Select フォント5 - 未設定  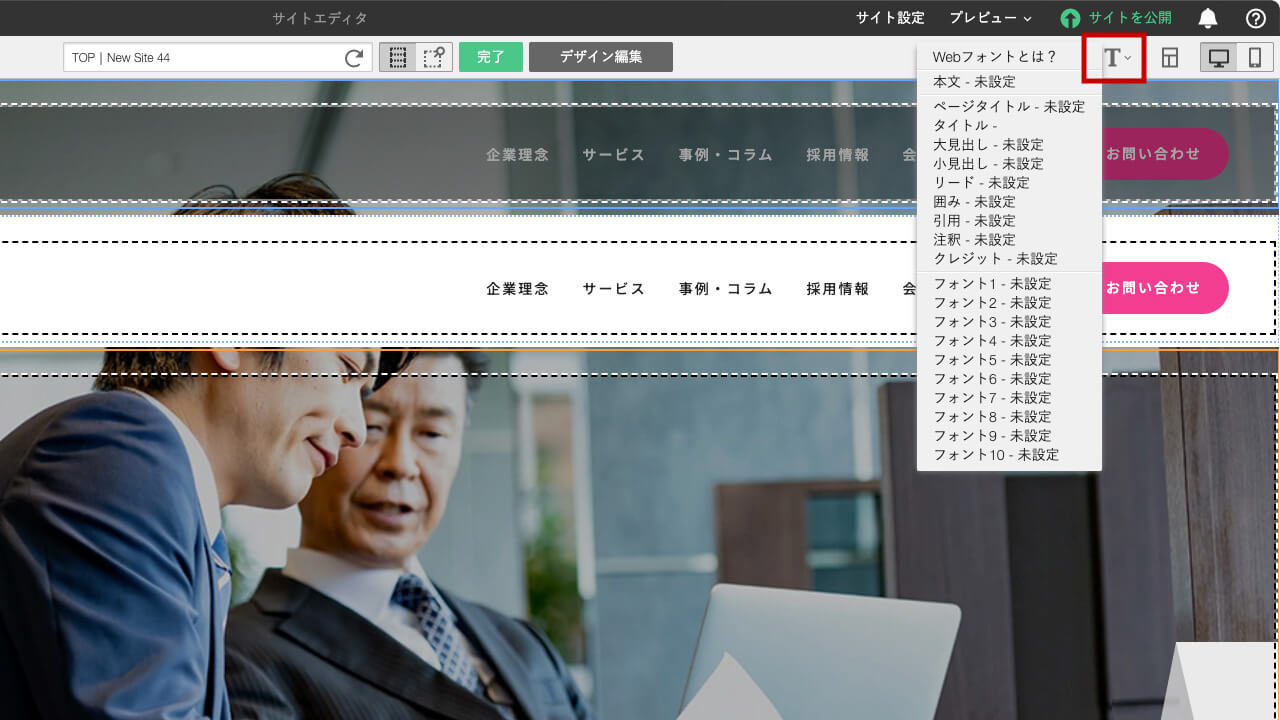click(x=992, y=359)
